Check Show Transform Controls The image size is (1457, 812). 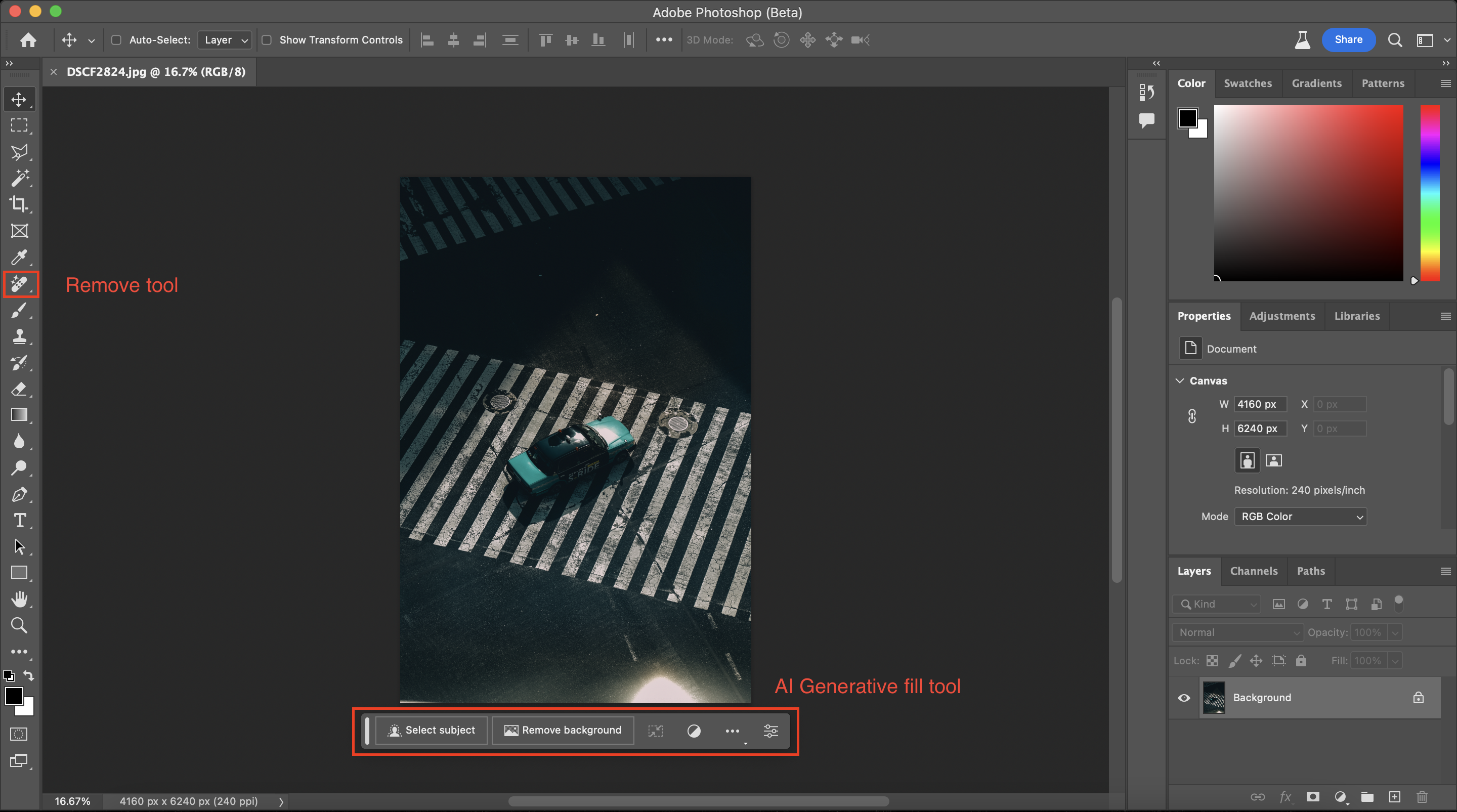point(267,40)
